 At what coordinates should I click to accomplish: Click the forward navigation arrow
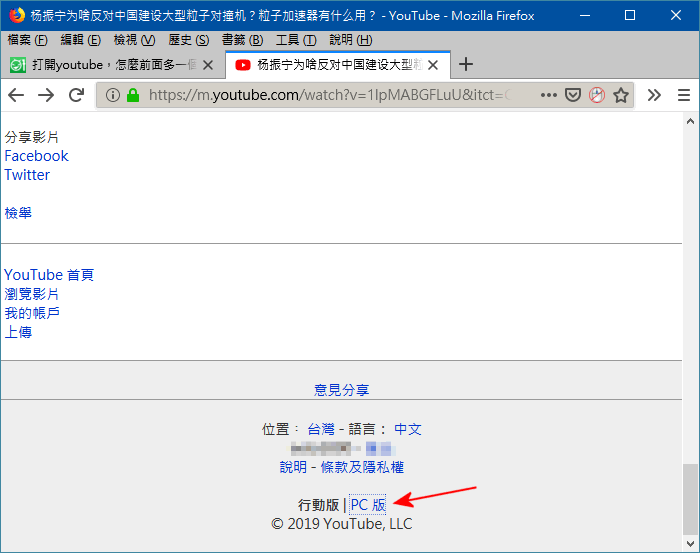click(46, 95)
